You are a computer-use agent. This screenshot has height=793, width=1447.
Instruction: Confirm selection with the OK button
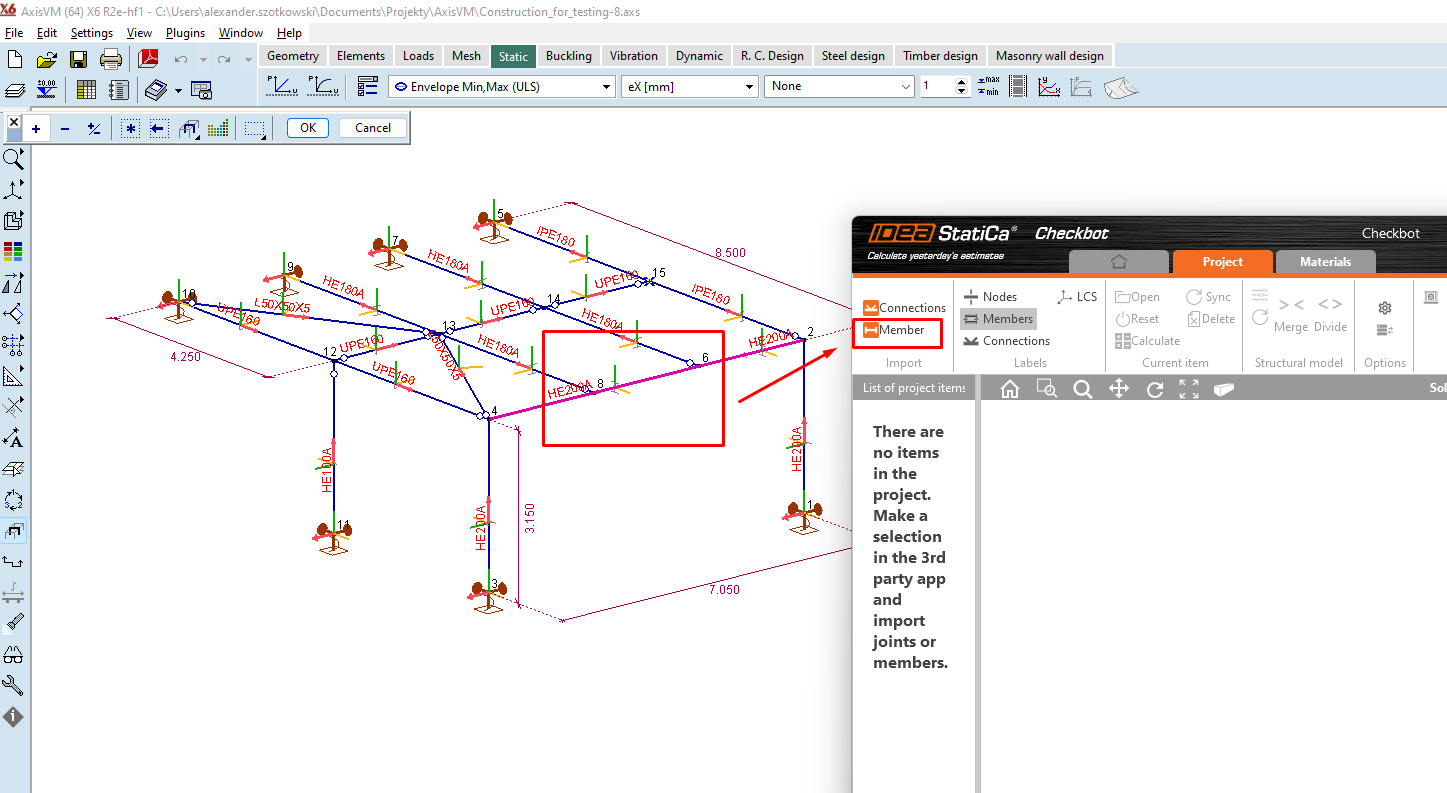click(307, 127)
